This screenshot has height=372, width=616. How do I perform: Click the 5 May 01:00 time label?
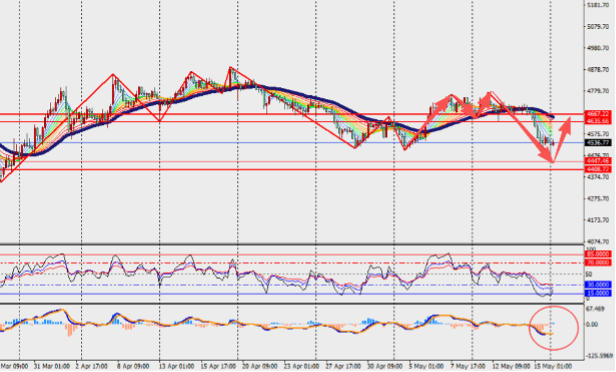pyautogui.click(x=425, y=366)
